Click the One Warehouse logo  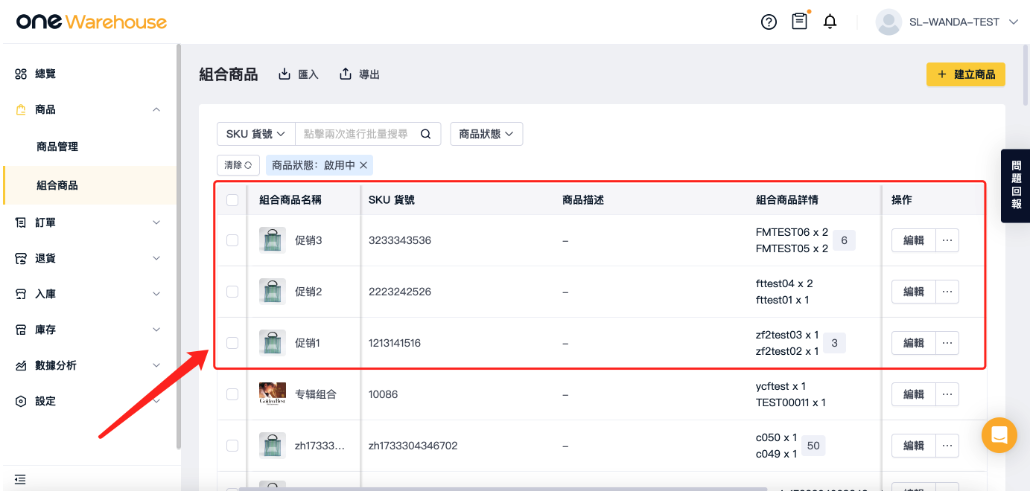coord(91,22)
